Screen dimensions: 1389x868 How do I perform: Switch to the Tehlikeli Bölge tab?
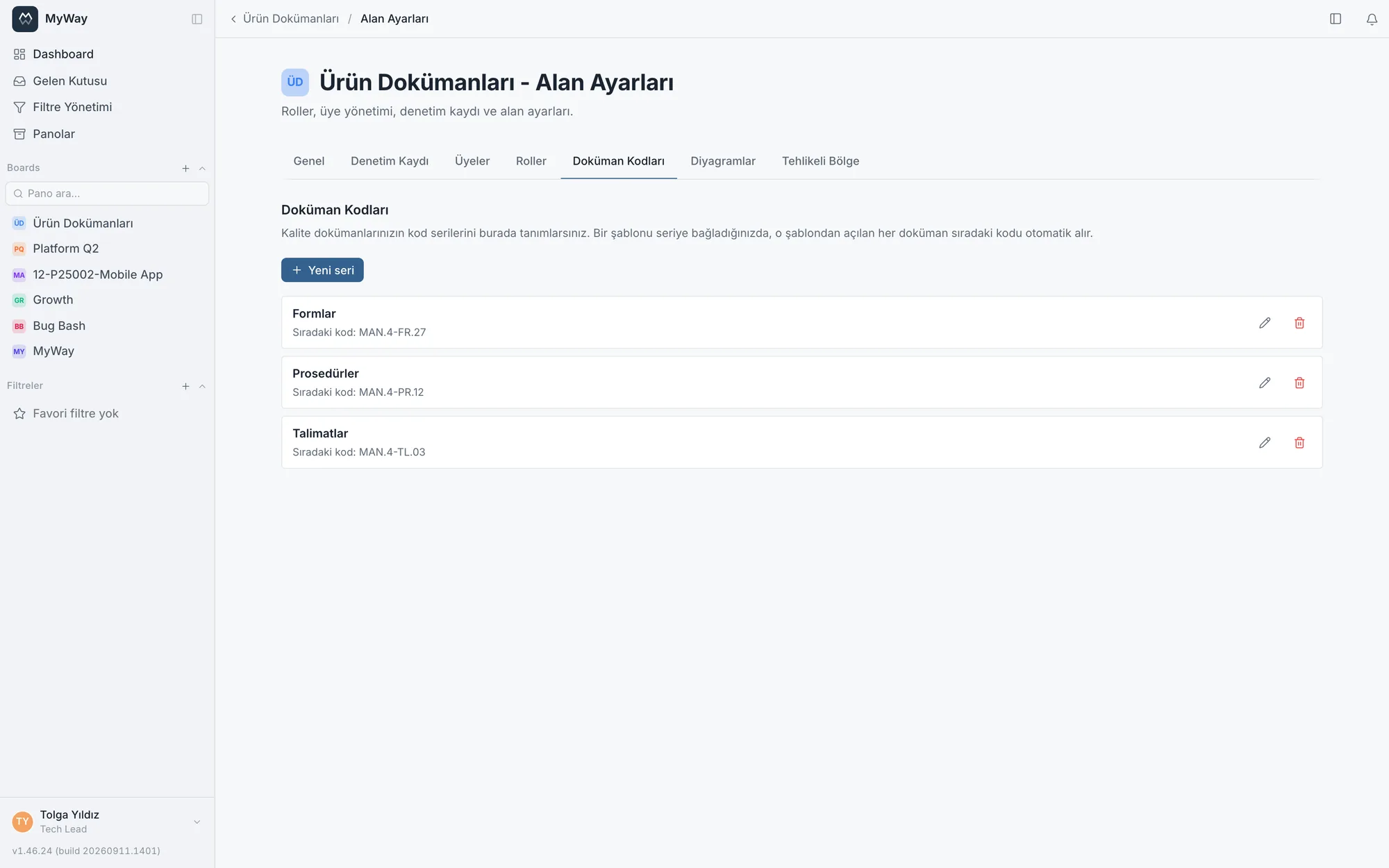tap(821, 161)
